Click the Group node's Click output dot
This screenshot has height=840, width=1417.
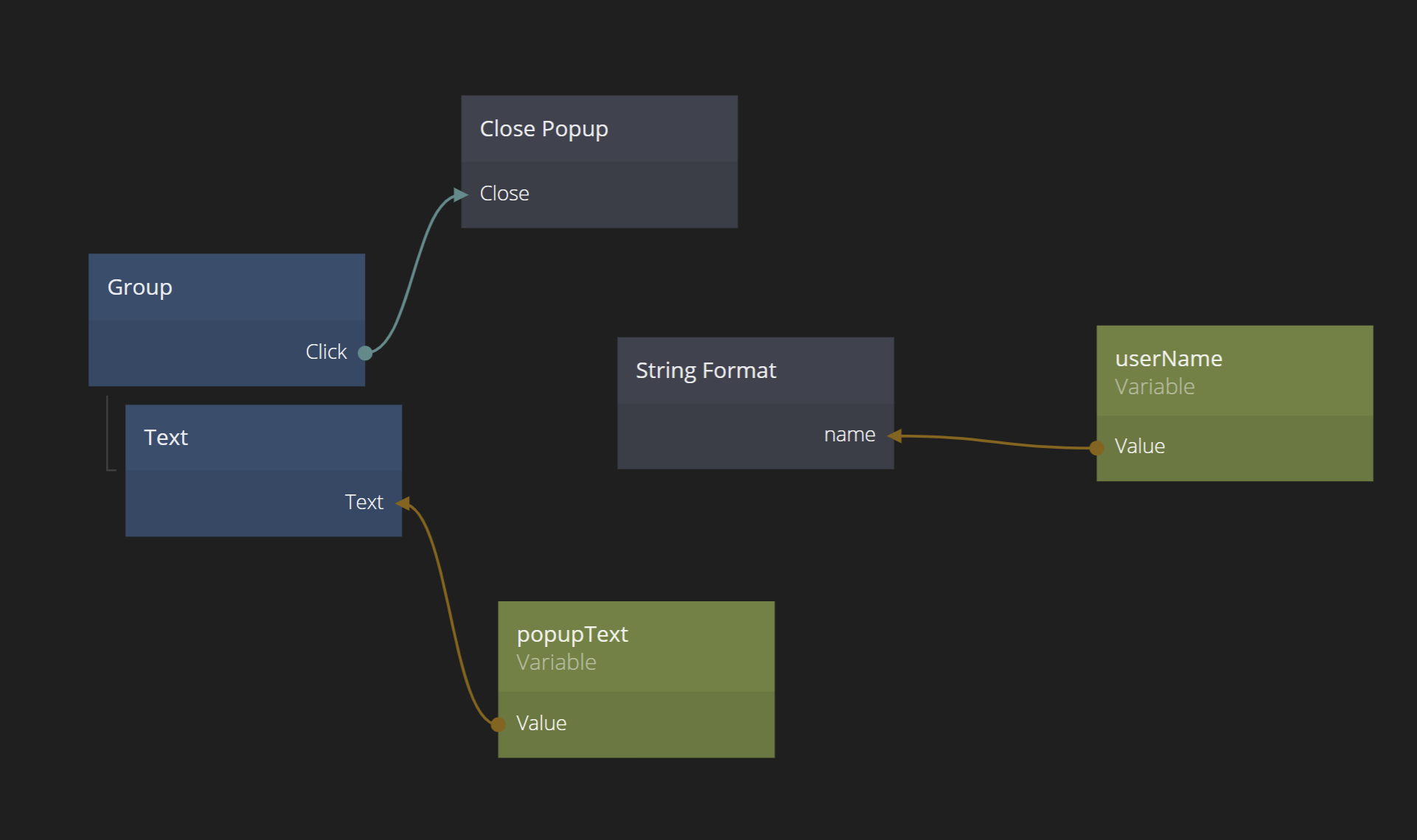coord(365,353)
